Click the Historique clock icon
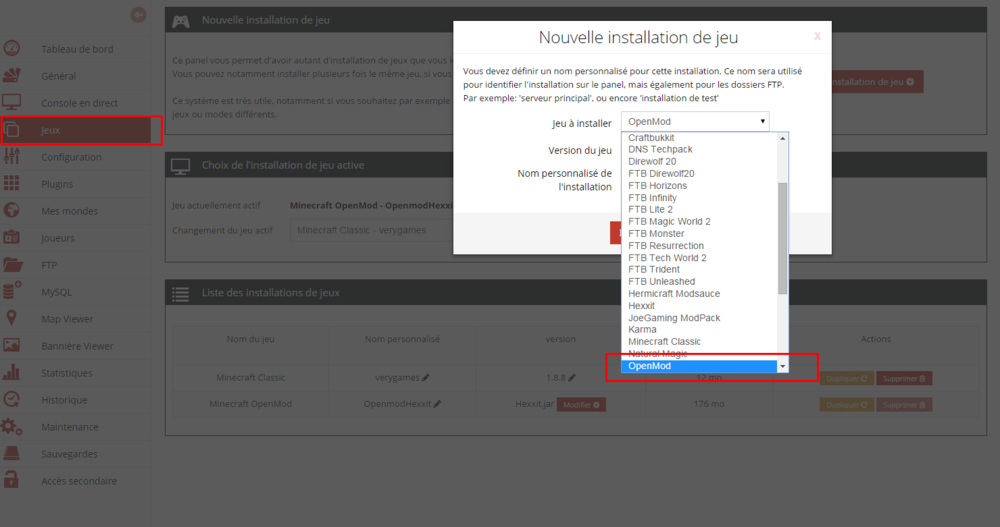Image resolution: width=1000 pixels, height=527 pixels. [11, 399]
